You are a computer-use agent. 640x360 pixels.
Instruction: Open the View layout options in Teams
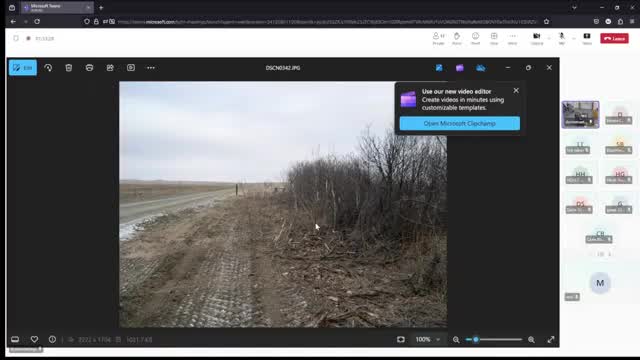click(x=494, y=38)
